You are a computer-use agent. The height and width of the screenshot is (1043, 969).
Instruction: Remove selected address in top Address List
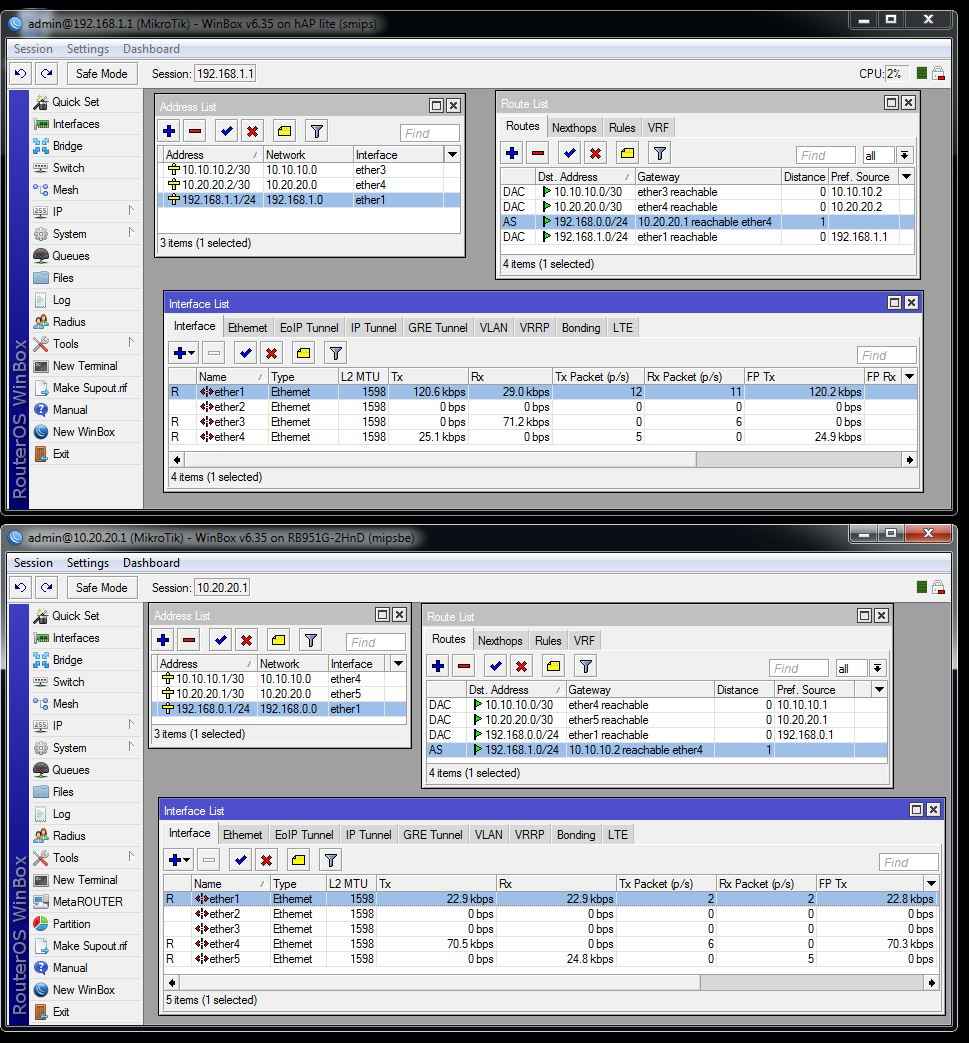195,131
